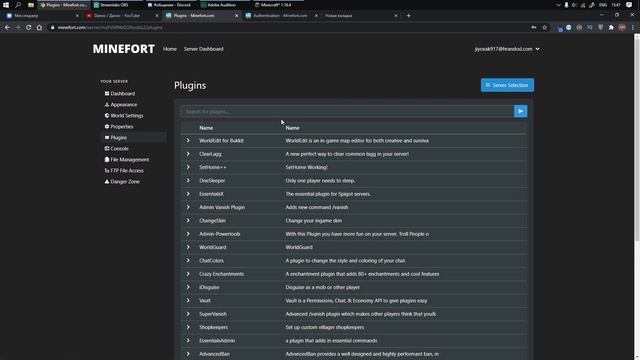Click the plugin search submit button
This screenshot has height=360, width=640.
tap(520, 111)
